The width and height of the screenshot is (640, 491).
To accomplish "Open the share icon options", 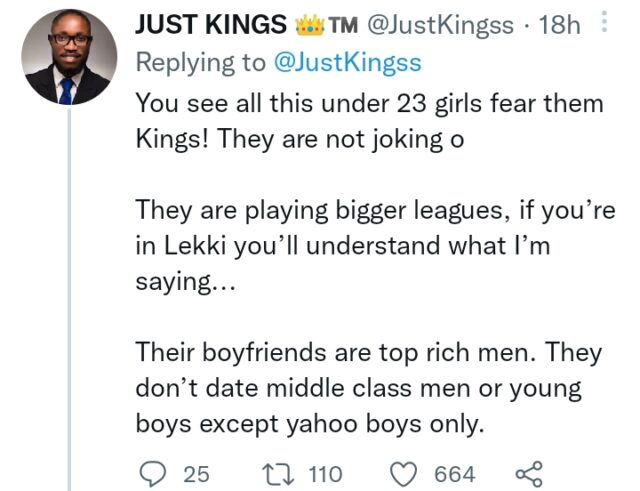I will coord(526,472).
